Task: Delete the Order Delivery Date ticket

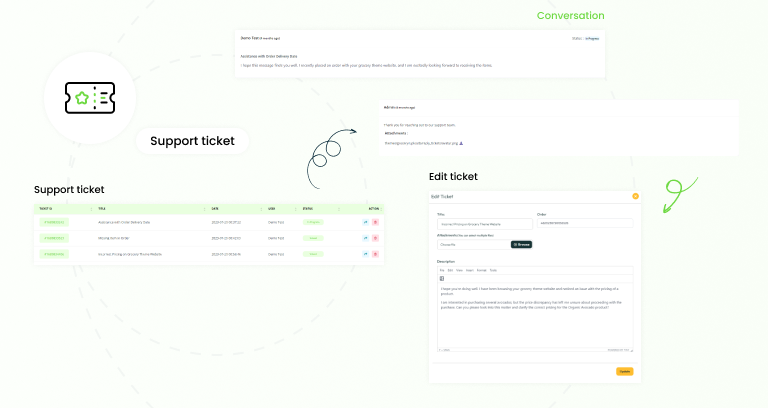Action: pos(376,222)
